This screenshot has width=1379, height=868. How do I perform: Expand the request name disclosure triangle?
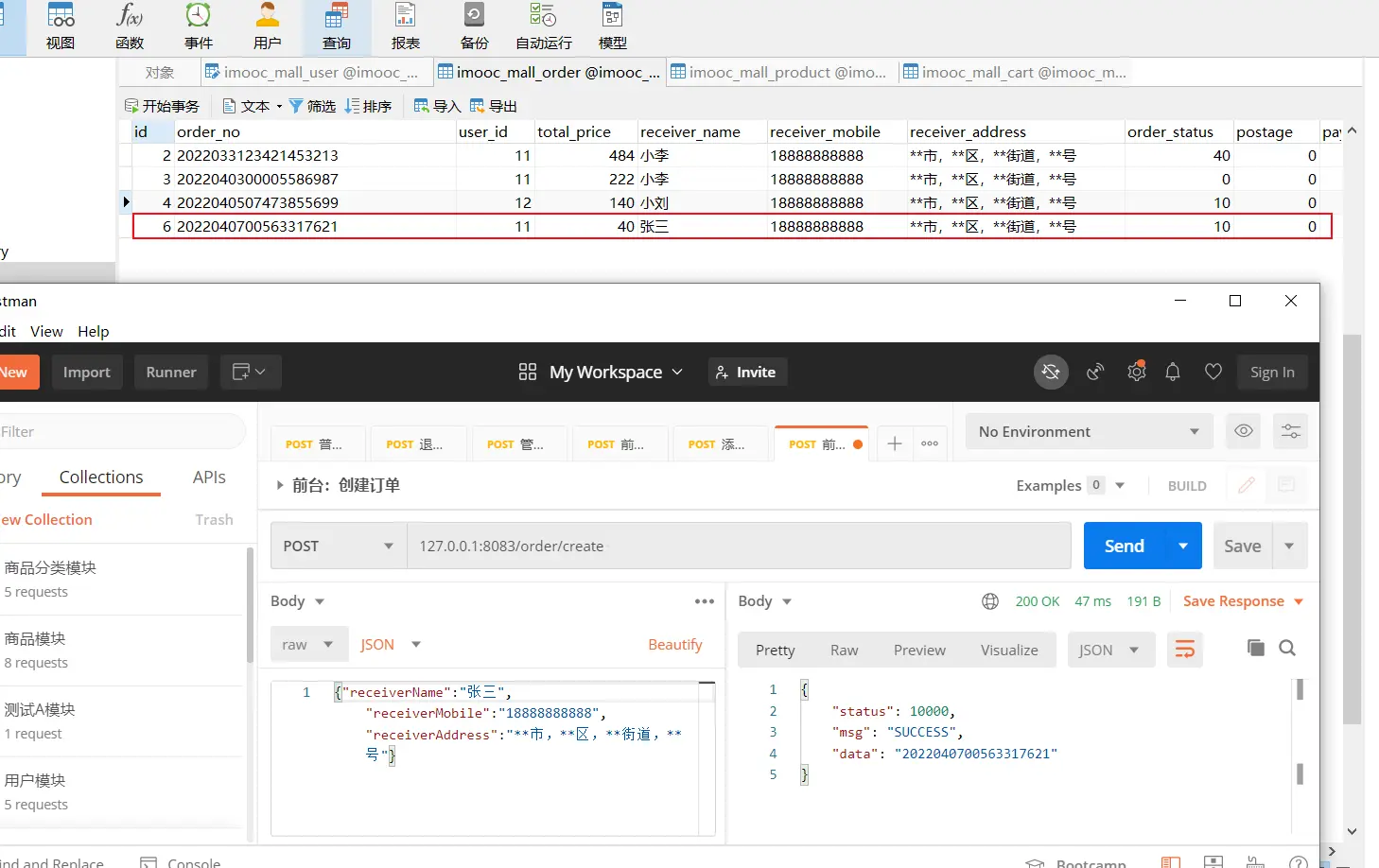pos(279,485)
